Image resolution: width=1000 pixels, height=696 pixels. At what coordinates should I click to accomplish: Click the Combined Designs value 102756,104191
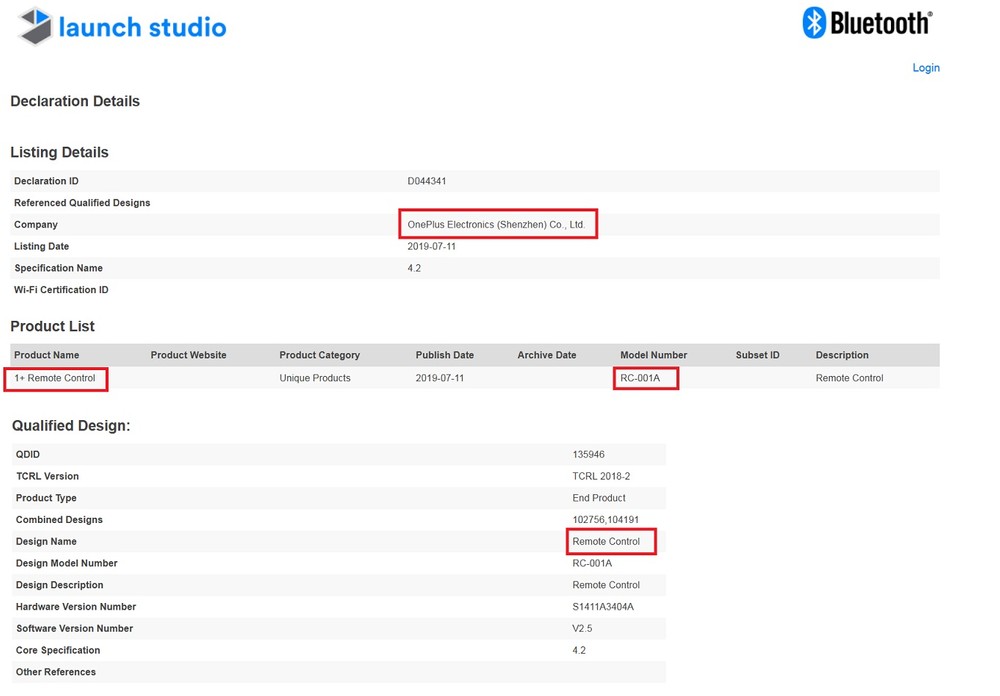(605, 520)
